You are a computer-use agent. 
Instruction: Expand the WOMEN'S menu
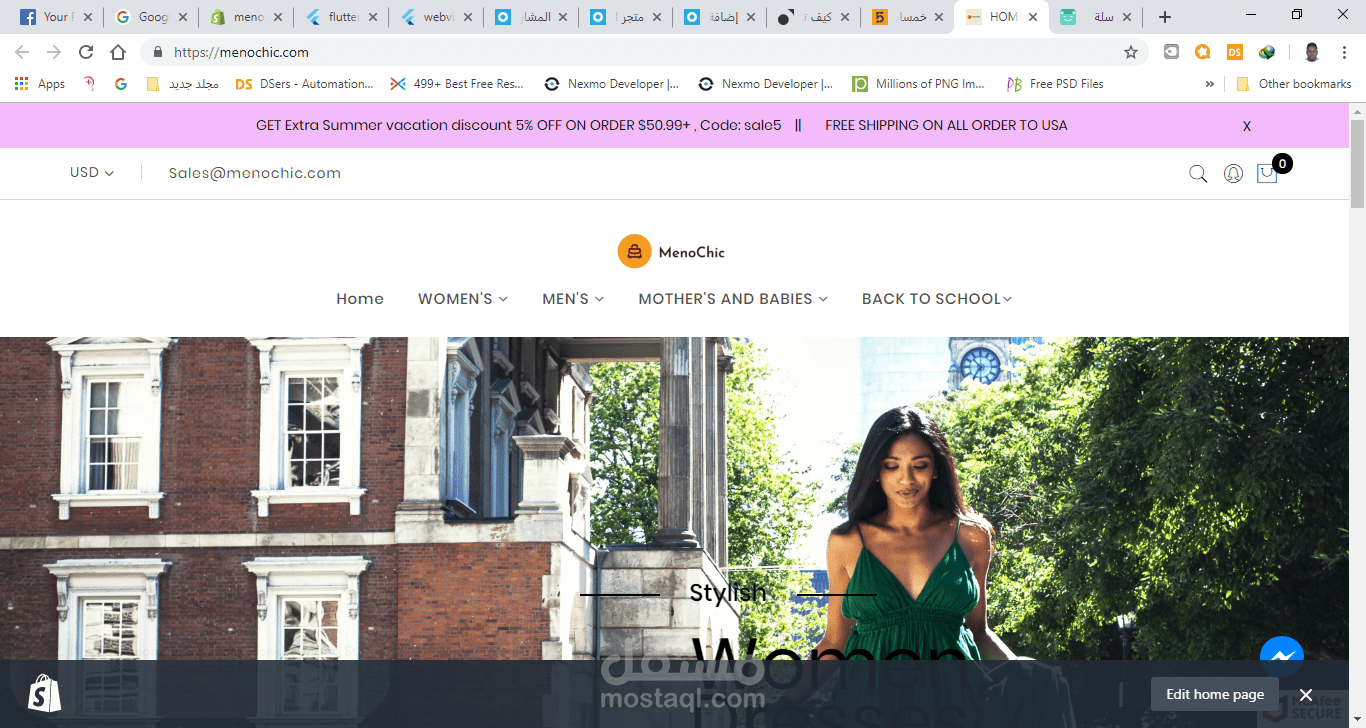pos(463,299)
